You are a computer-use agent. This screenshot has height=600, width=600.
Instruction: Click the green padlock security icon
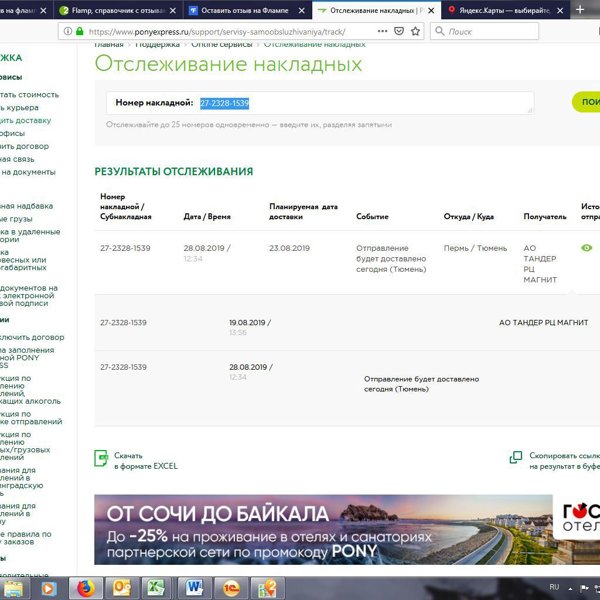point(80,31)
